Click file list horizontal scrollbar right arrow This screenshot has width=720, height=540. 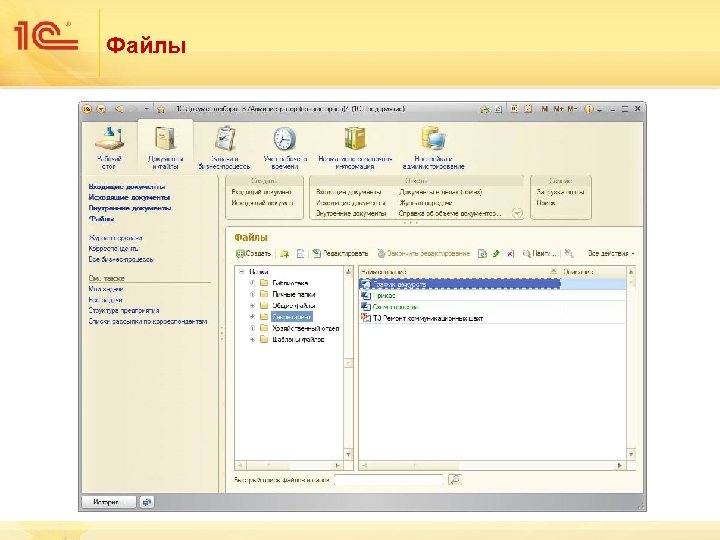point(620,466)
